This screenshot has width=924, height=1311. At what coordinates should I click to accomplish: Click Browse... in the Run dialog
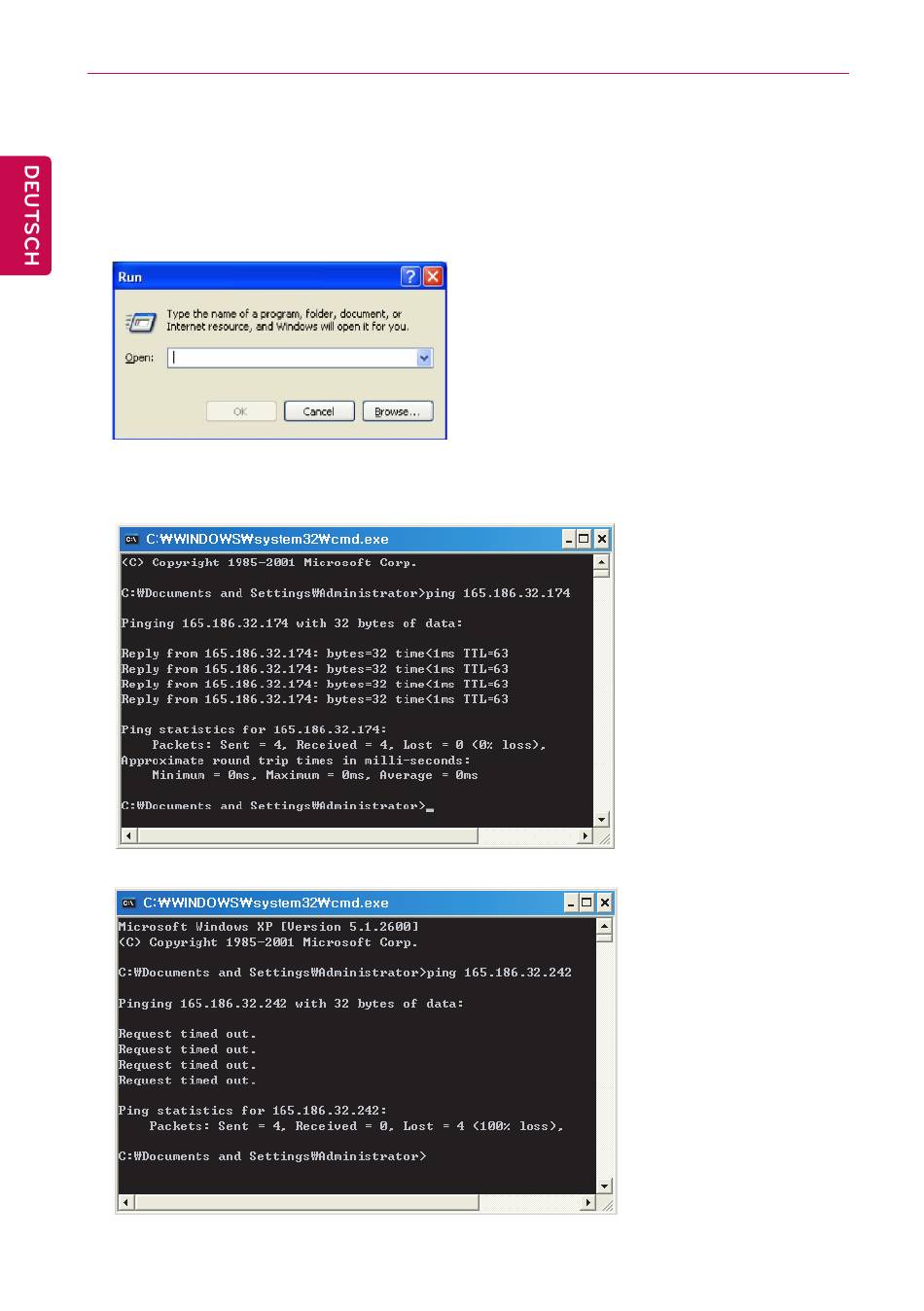coord(398,411)
